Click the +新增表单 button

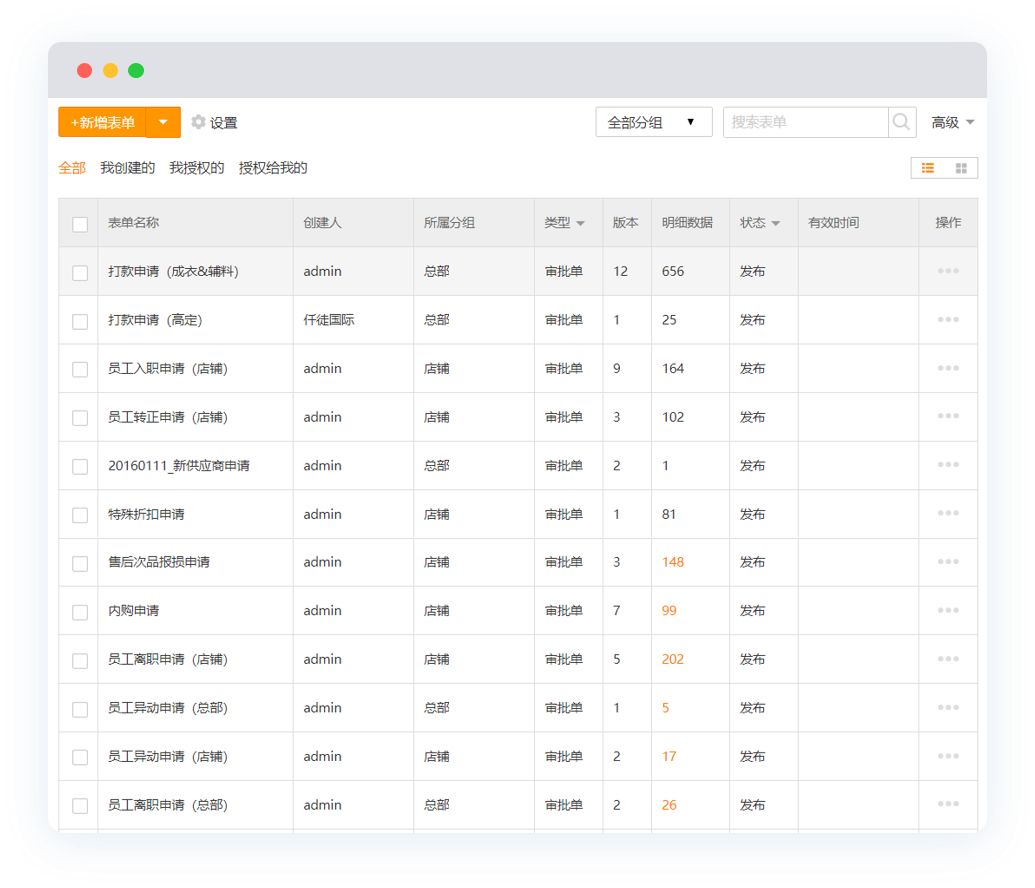point(102,122)
